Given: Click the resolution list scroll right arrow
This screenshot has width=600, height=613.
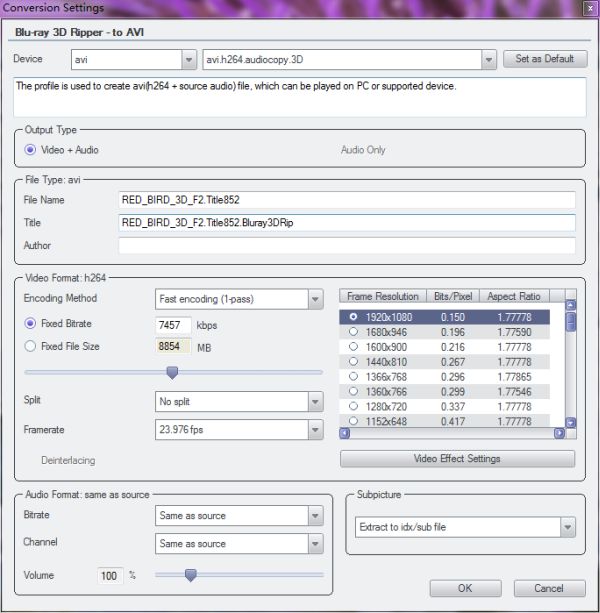Looking at the screenshot, I should tap(559, 433).
